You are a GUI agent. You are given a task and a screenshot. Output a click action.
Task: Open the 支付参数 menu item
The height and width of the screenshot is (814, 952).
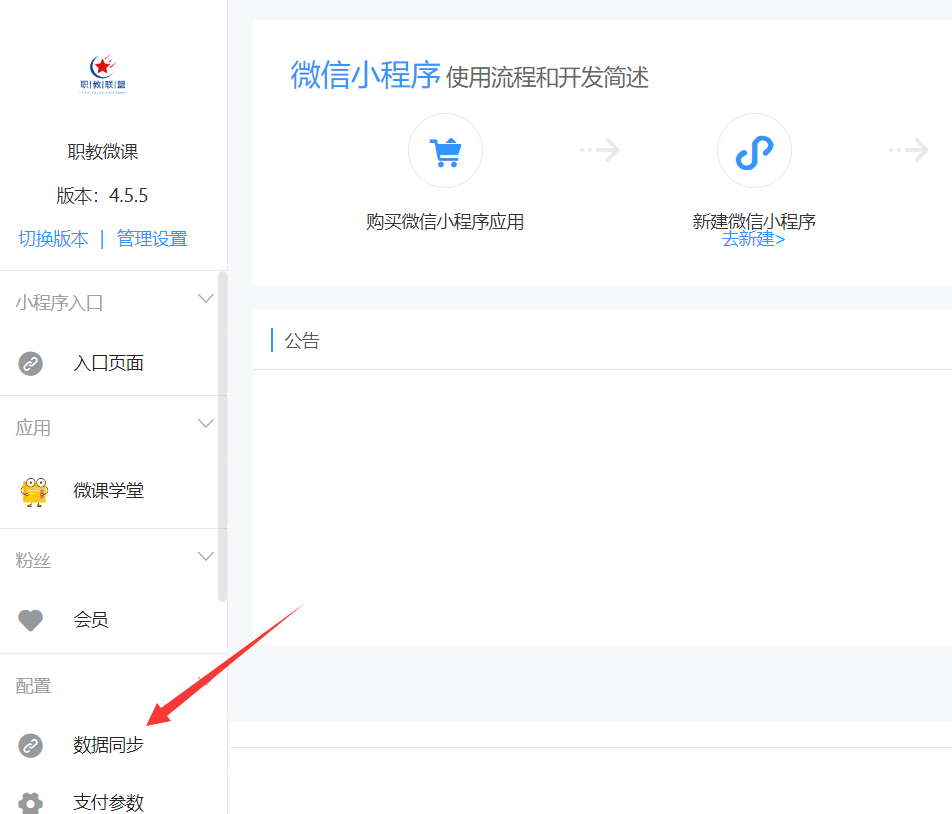click(109, 802)
